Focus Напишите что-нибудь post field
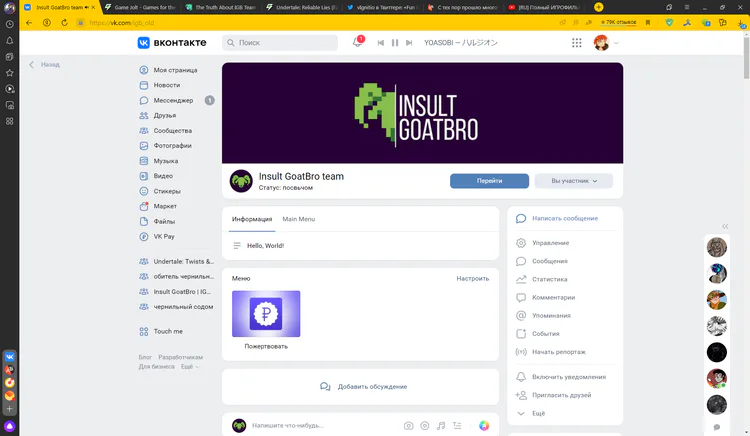The height and width of the screenshot is (436, 750). click(x=288, y=425)
